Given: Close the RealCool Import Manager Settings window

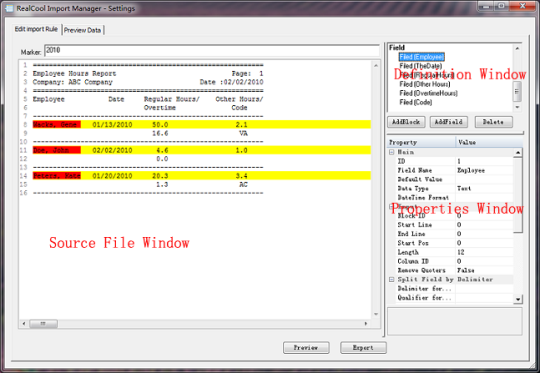Looking at the screenshot, I should pyautogui.click(x=523, y=7).
